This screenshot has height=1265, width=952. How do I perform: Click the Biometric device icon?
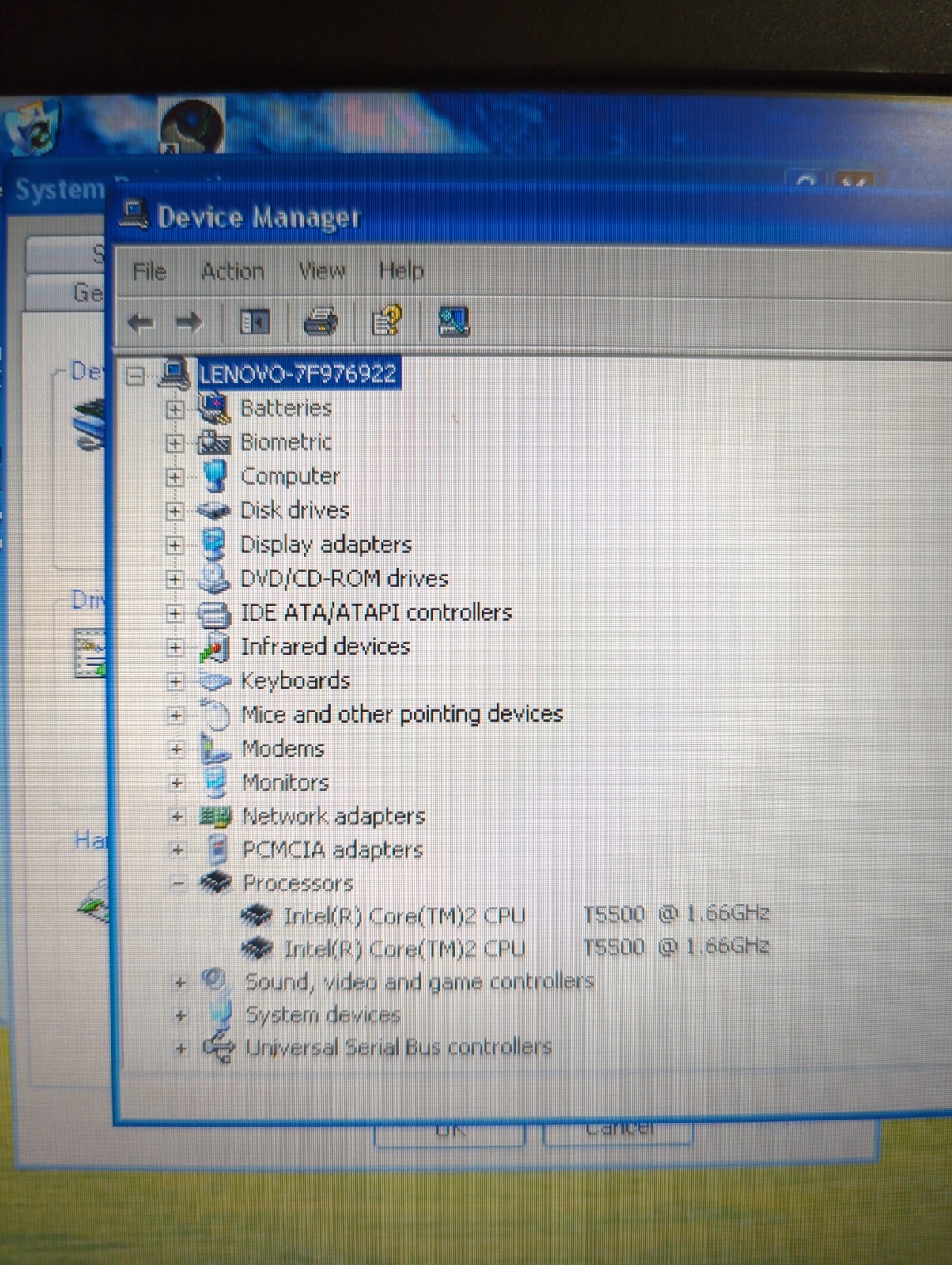213,442
